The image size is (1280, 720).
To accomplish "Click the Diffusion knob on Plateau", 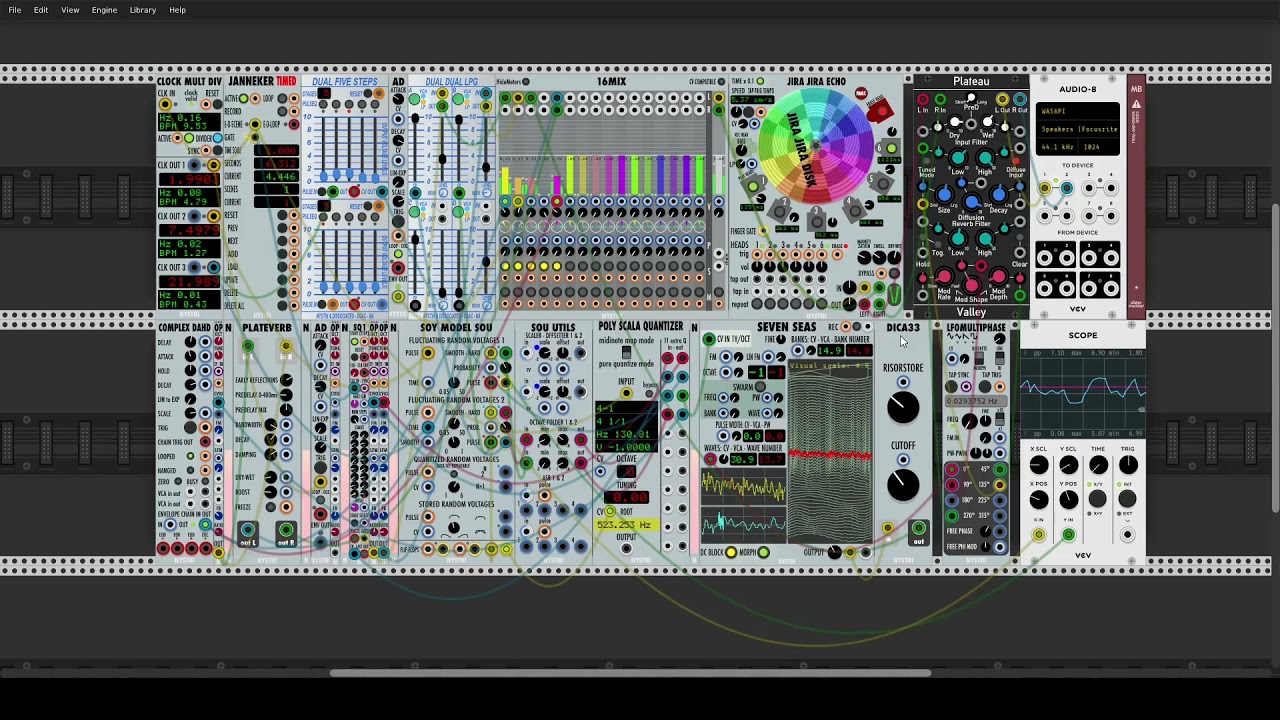I will [x=972, y=202].
